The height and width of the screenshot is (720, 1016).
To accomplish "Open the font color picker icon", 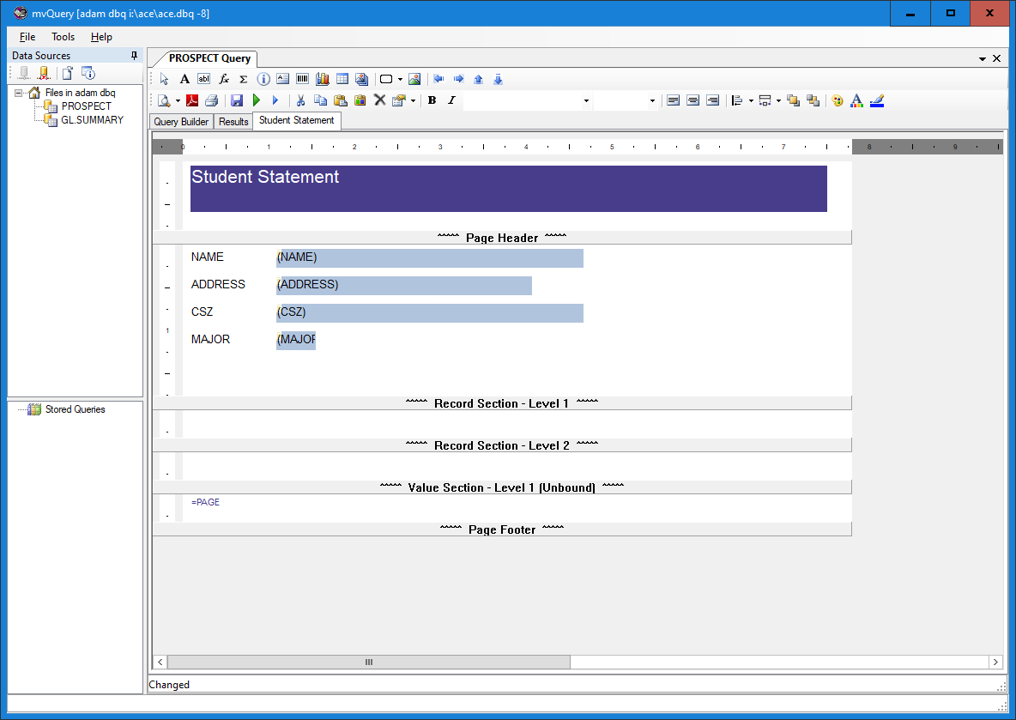I will click(x=857, y=101).
